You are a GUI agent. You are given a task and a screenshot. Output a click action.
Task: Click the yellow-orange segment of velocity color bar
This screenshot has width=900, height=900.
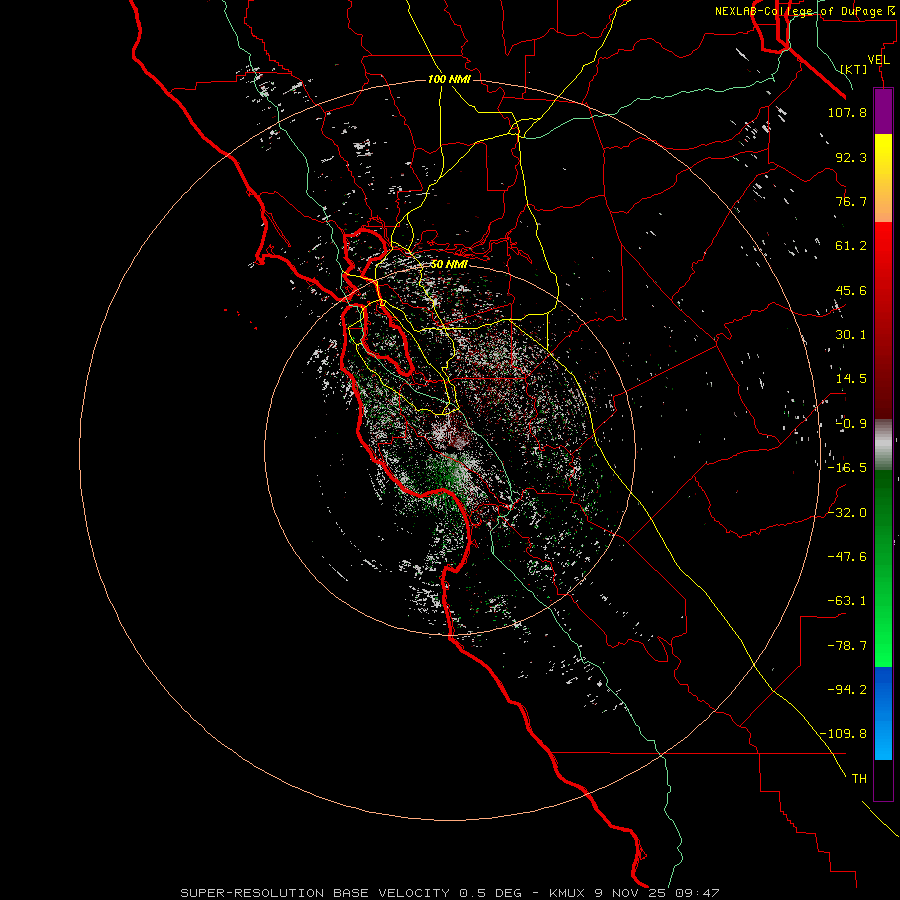883,178
